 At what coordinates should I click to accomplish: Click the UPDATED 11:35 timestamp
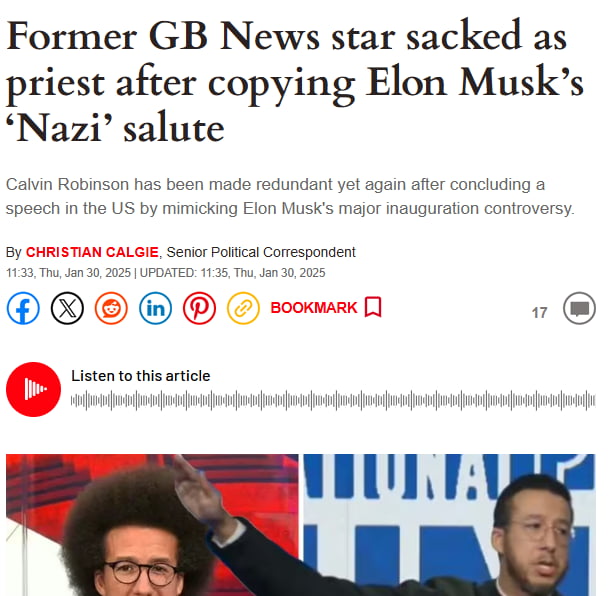232,273
